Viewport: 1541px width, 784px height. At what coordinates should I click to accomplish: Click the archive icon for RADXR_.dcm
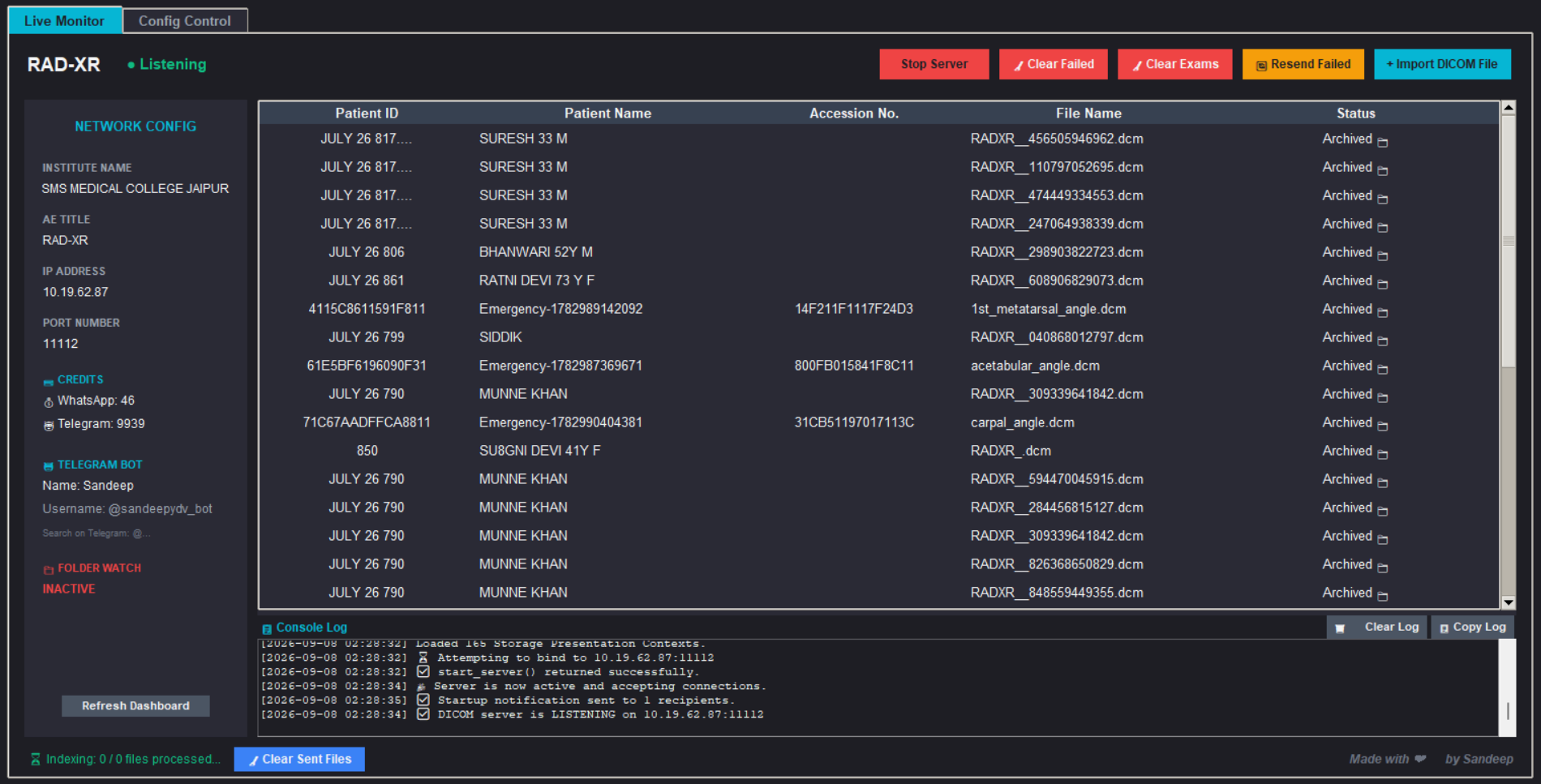(1383, 455)
